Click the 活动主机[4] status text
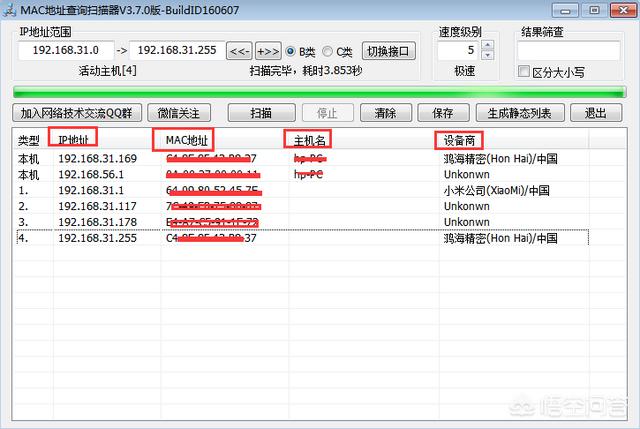The image size is (640, 429). pyautogui.click(x=108, y=71)
